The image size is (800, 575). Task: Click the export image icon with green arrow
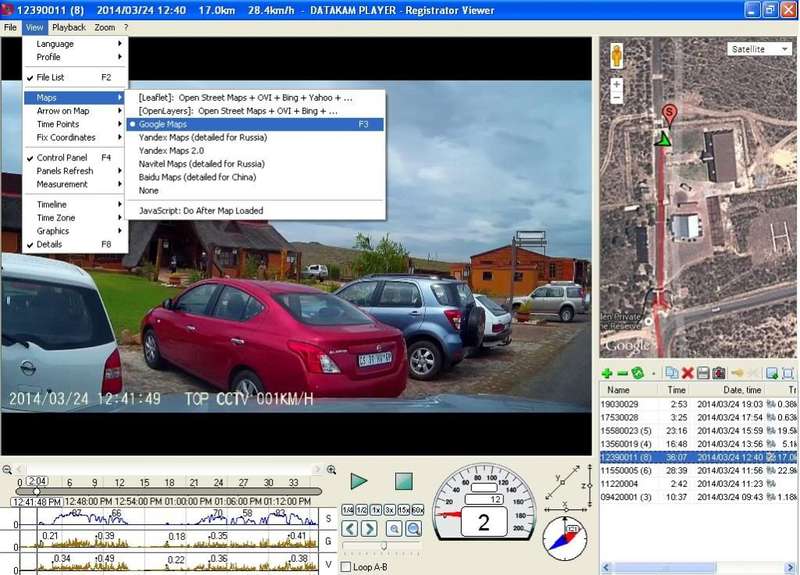(772, 373)
